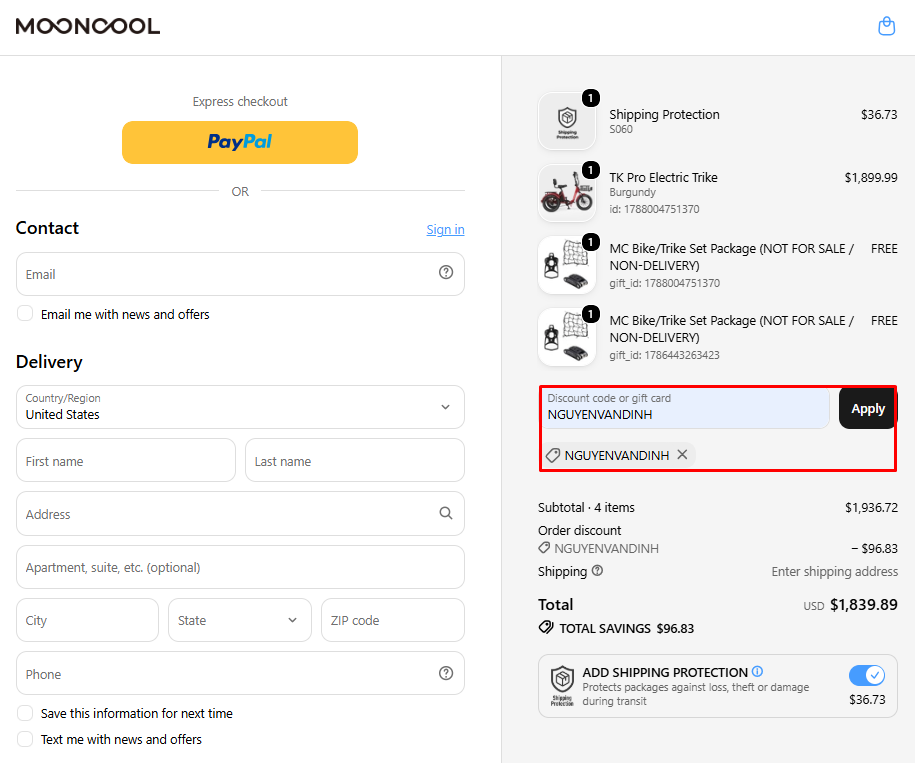Click the Discount code or gift card field

[x=686, y=408]
